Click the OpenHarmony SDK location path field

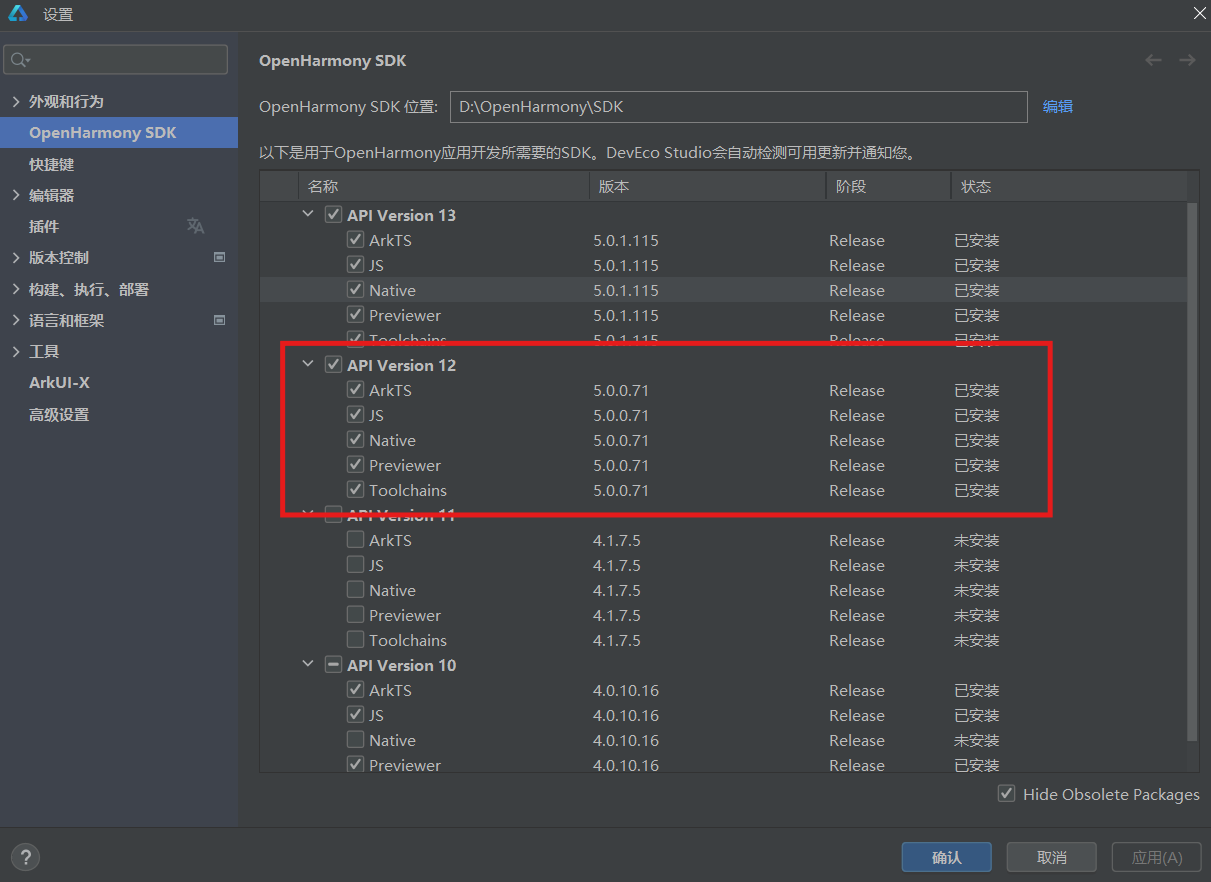pos(738,106)
